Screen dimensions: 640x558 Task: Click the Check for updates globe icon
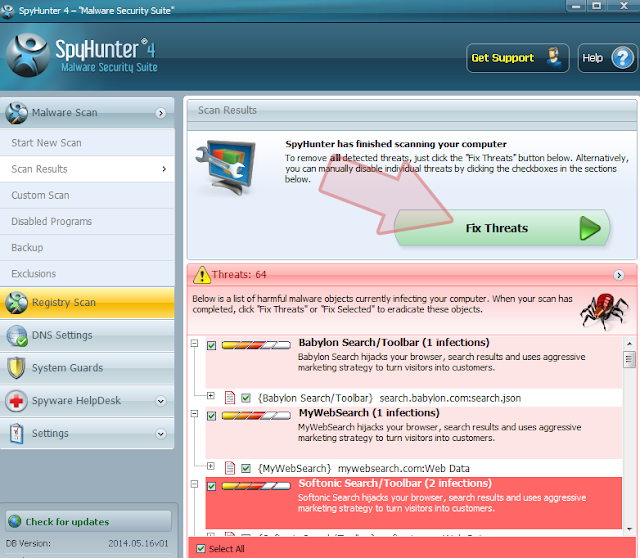click(x=14, y=521)
